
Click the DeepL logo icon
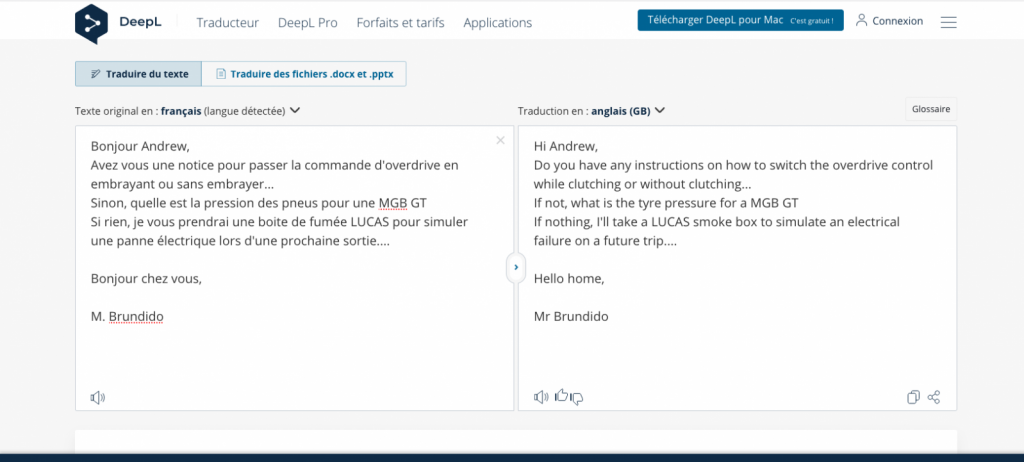91,23
